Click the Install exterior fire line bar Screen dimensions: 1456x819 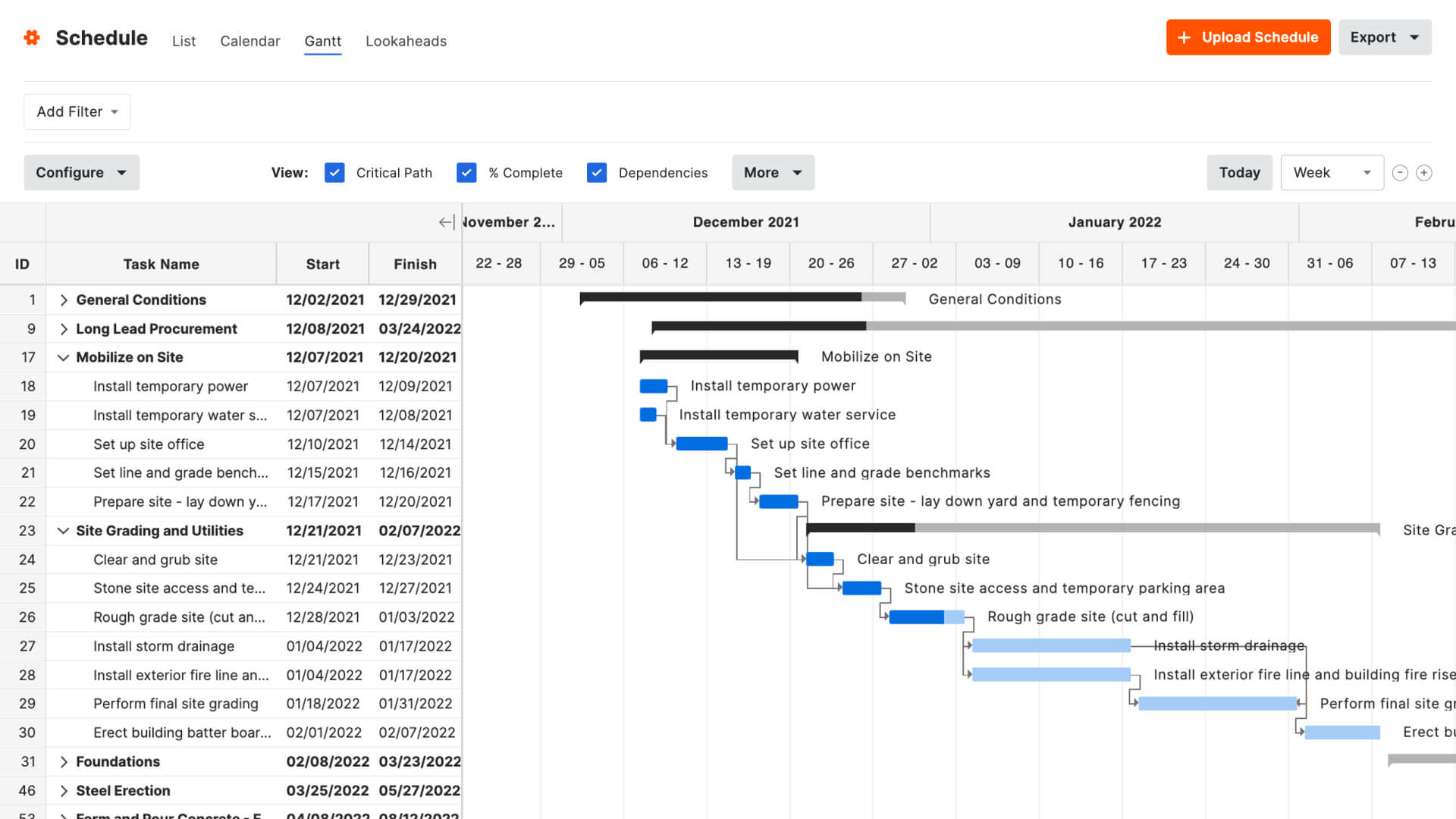tap(1051, 675)
